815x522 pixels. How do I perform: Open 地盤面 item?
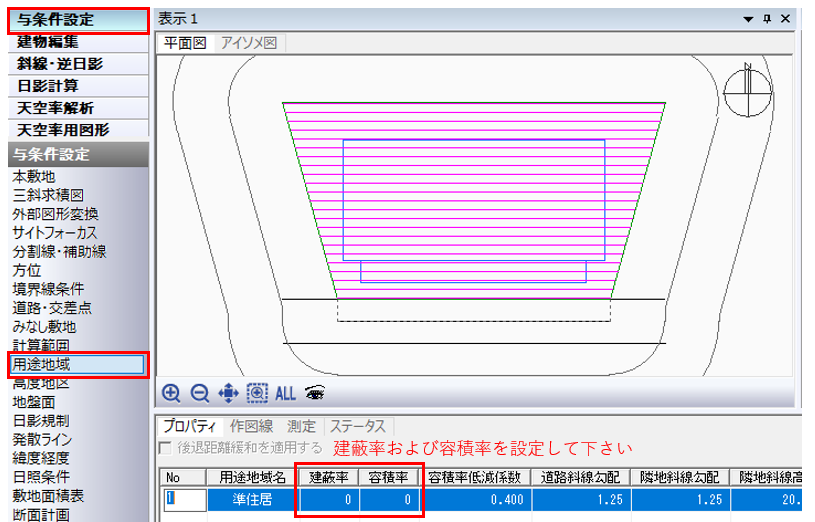tap(34, 402)
